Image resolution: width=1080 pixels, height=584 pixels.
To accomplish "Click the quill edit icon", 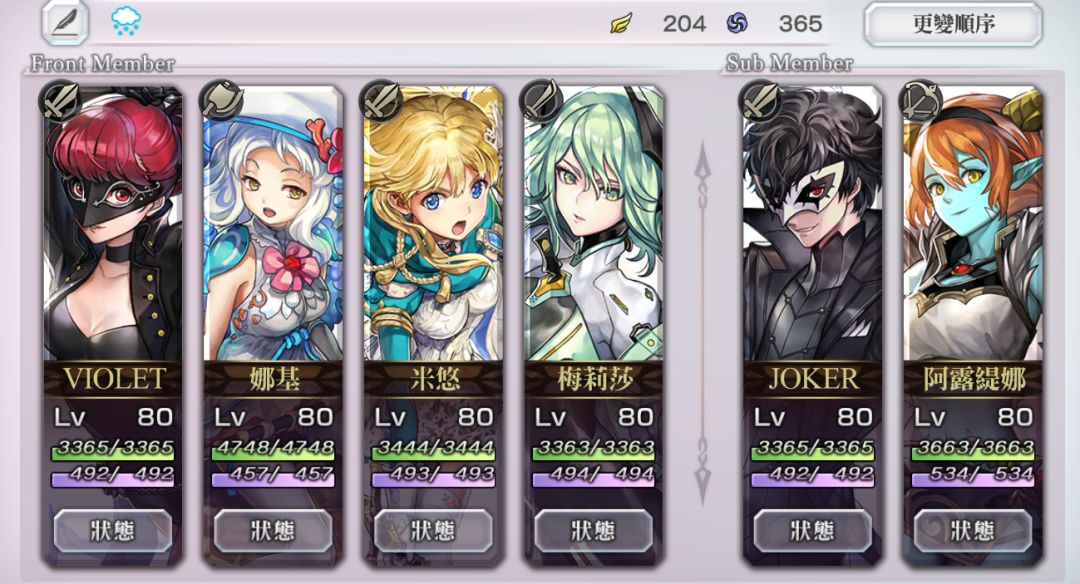I will (x=65, y=23).
